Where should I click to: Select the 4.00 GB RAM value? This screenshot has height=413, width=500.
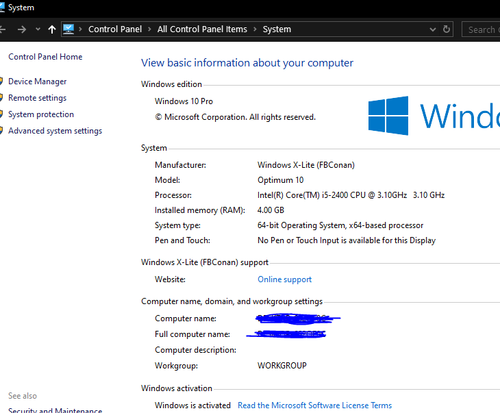271,210
